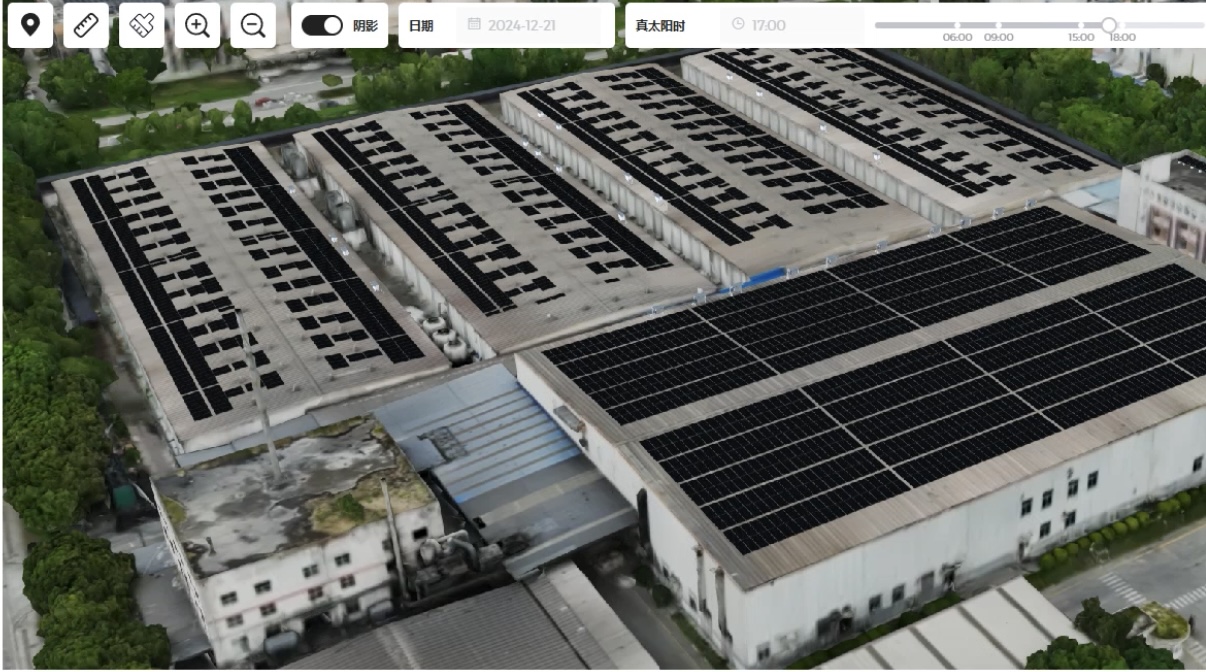Screen dimensions: 1206x672
Task: Click the clock icon in the time field
Action: pos(738,25)
